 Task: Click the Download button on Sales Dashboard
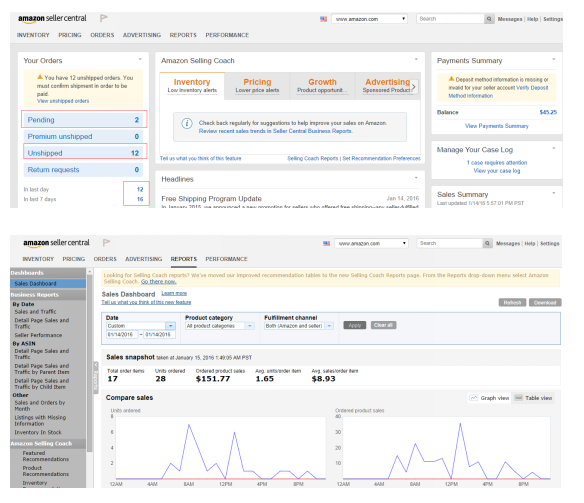point(545,303)
